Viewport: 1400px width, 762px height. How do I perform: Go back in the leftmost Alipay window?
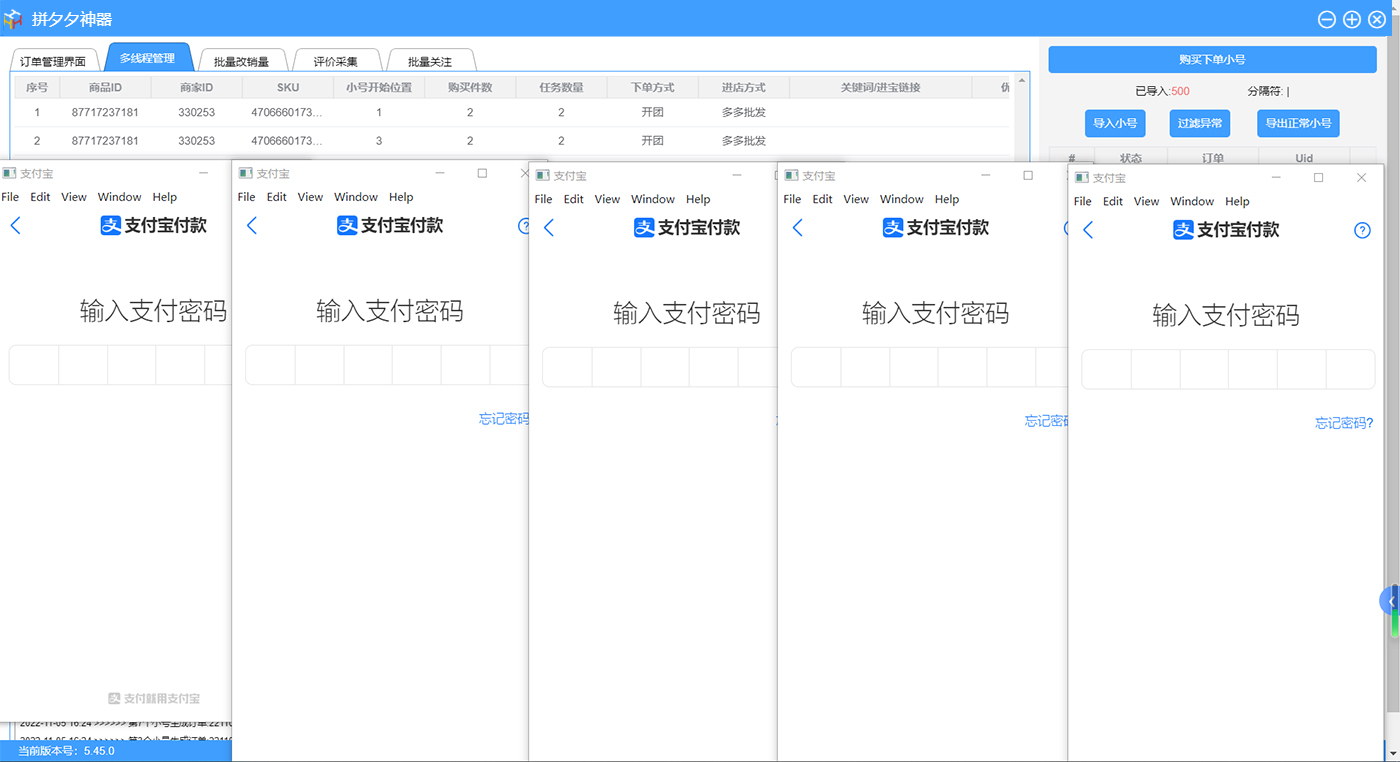coord(15,226)
